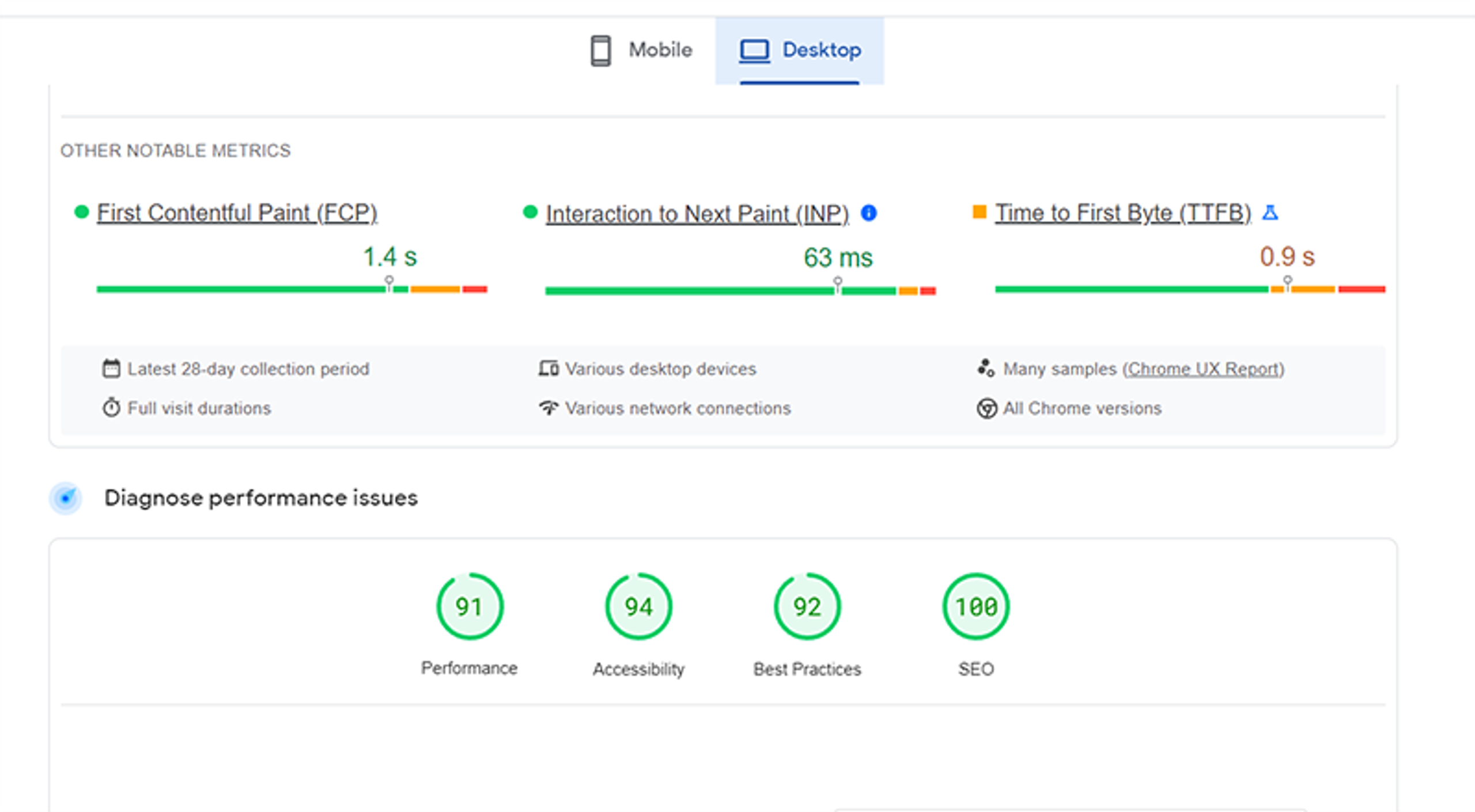The width and height of the screenshot is (1475, 812).
Task: Select the Desktop tab
Action: [800, 51]
